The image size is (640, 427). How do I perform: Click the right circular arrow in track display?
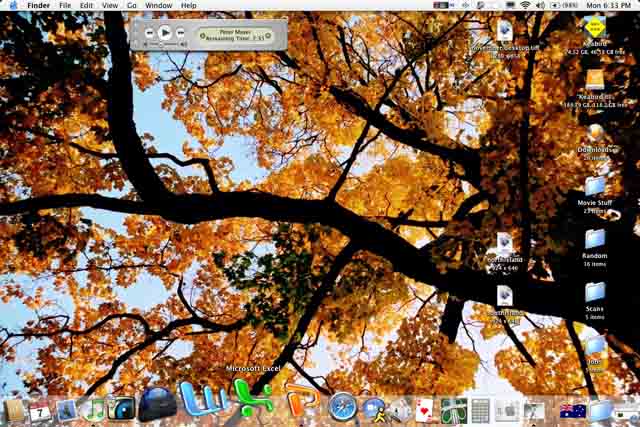(268, 36)
